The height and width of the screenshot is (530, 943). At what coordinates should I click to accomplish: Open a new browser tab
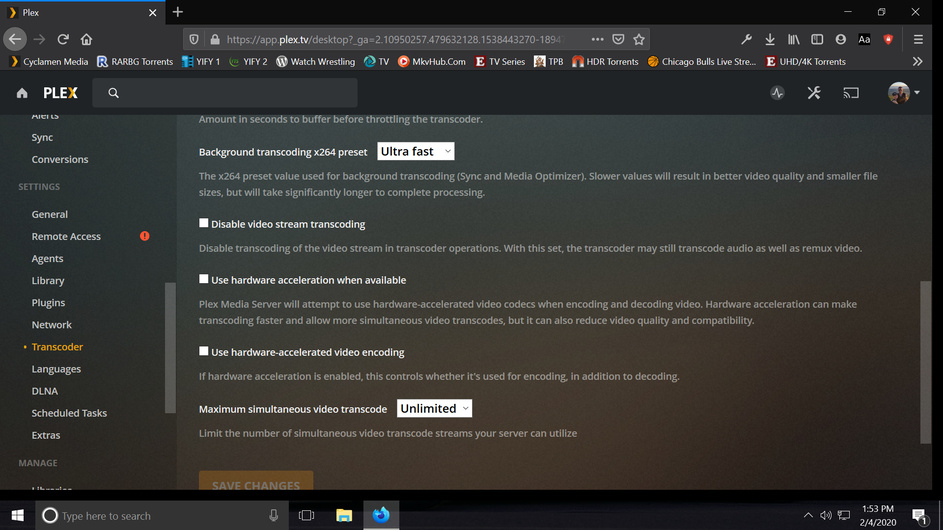point(177,12)
